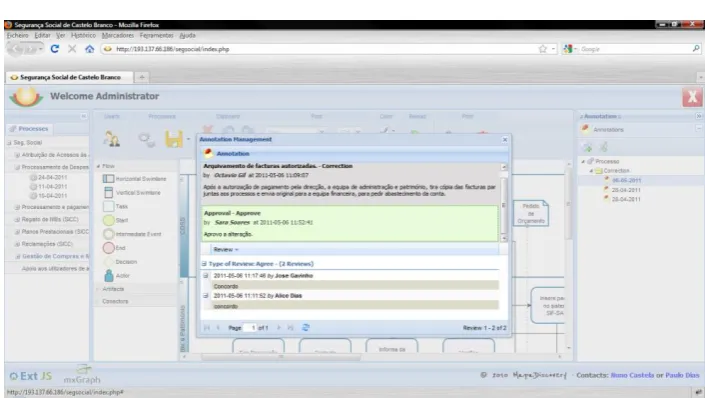Open Gestão de Compras process
Screen dimensions: 705x398
pyautogui.click(x=52, y=256)
